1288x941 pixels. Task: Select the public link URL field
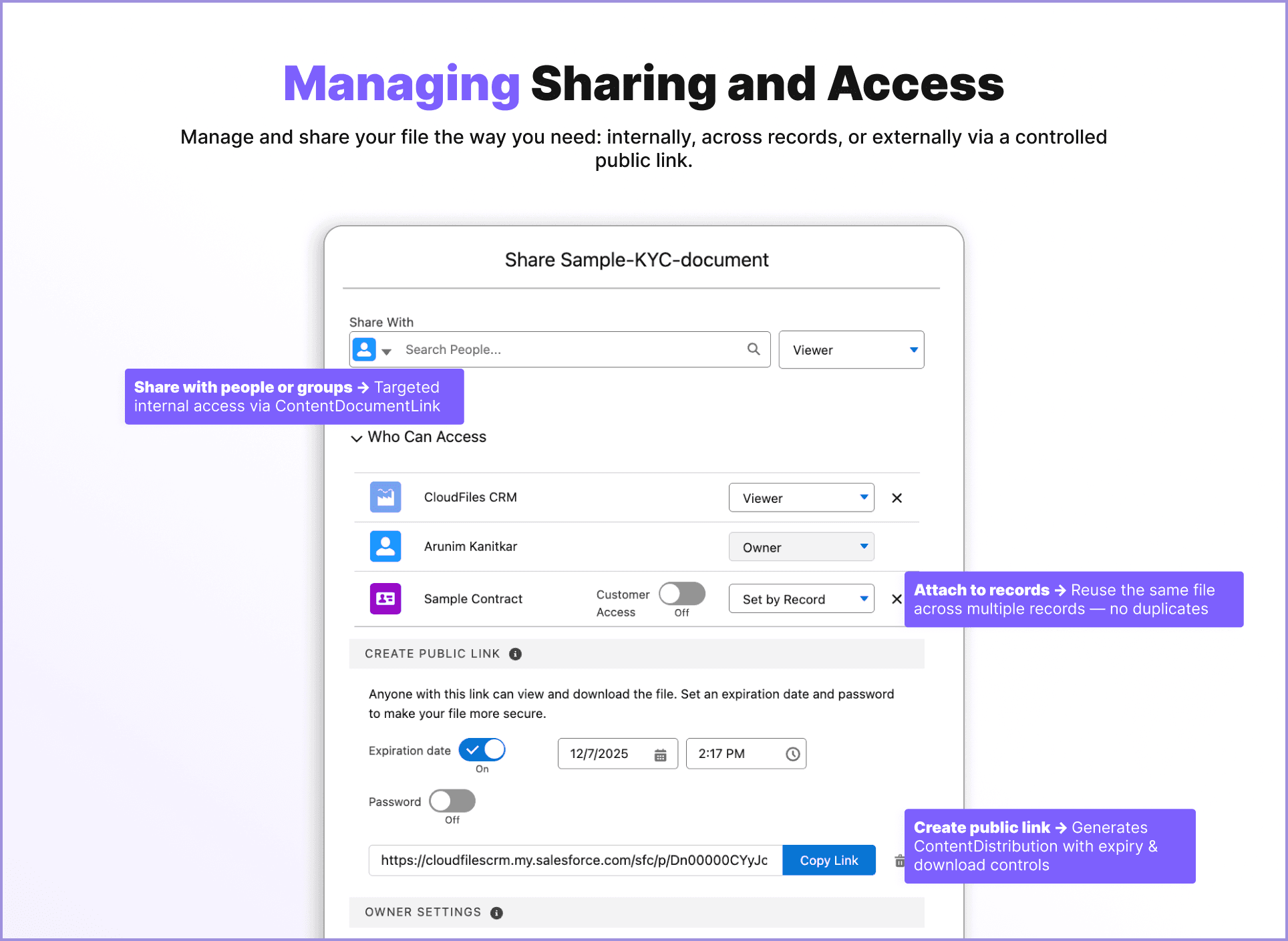pos(575,860)
